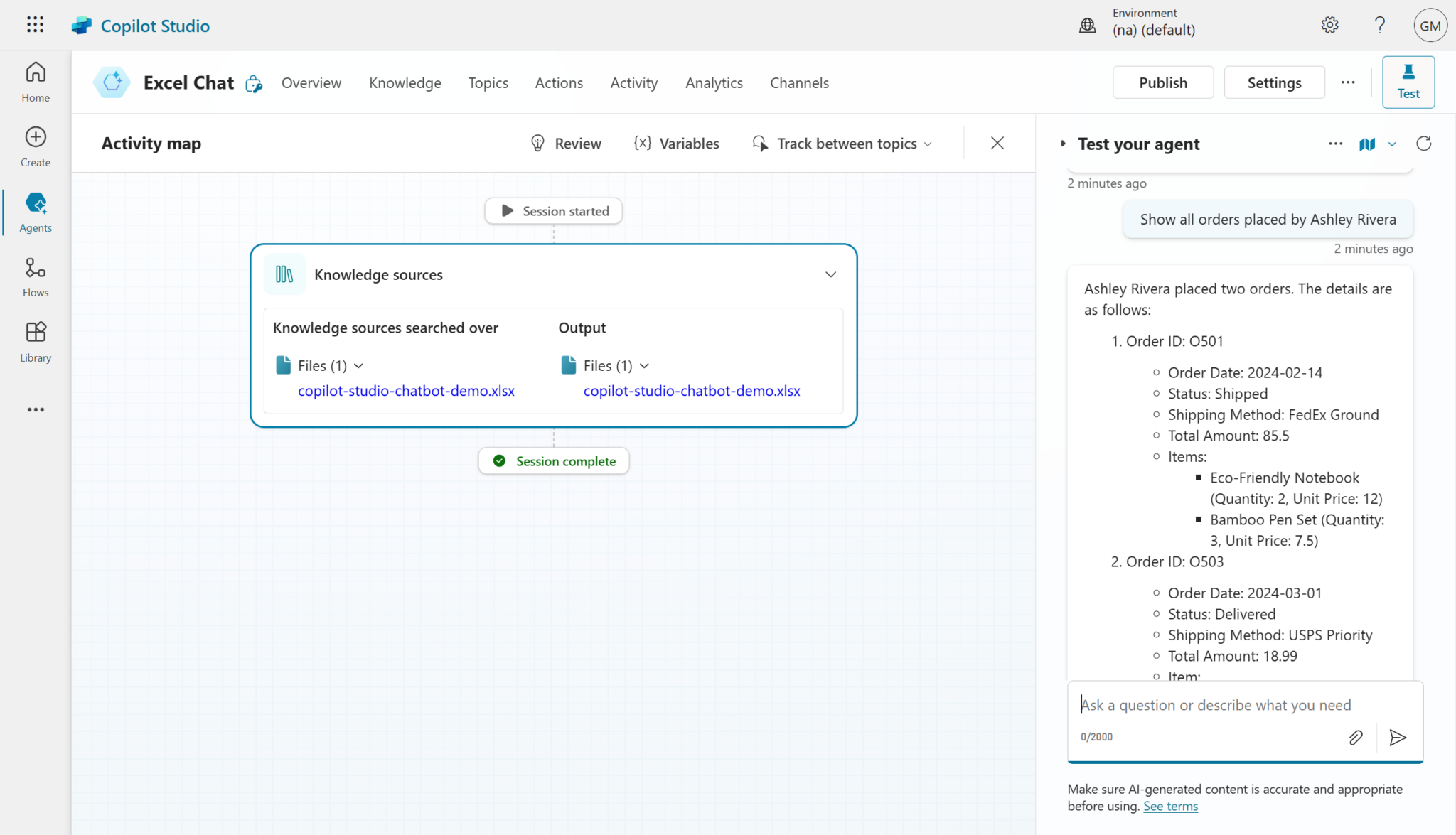Viewport: 1456px width, 835px height.
Task: Switch to the Analytics tab
Action: [713, 83]
